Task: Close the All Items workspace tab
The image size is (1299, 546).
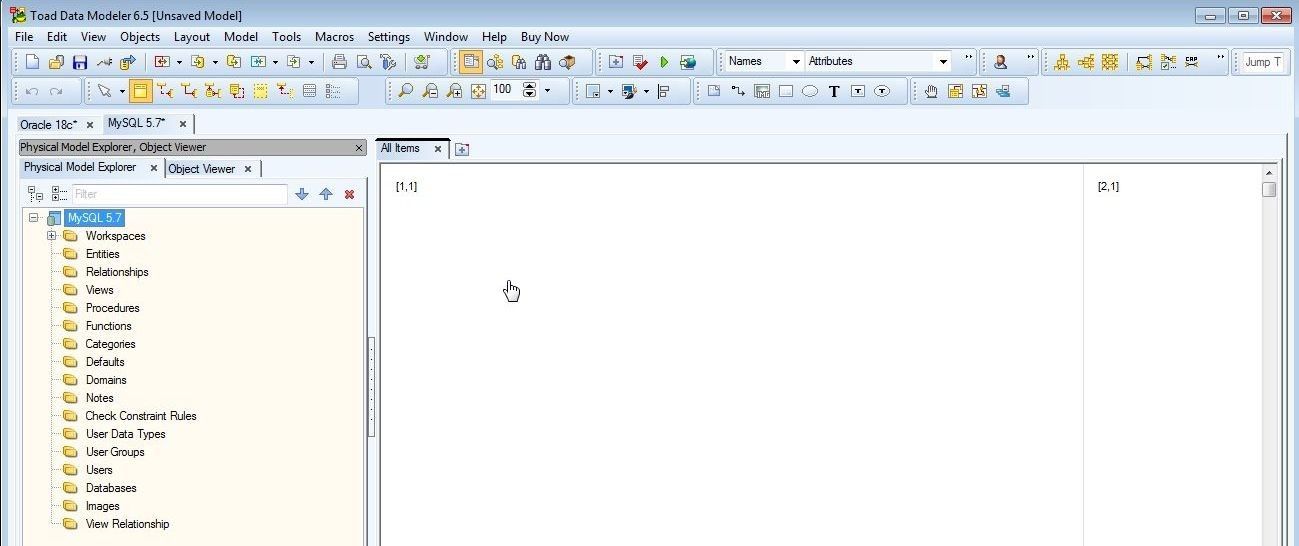Action: (437, 149)
